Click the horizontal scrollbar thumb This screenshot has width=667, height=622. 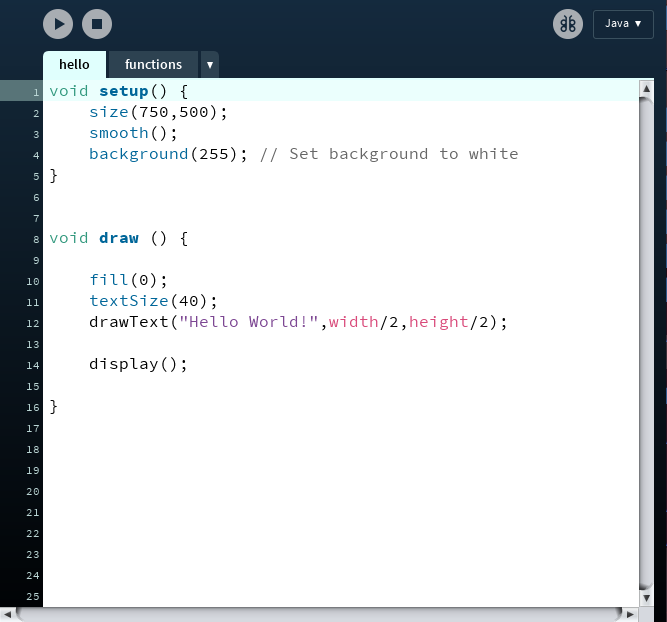(319, 614)
